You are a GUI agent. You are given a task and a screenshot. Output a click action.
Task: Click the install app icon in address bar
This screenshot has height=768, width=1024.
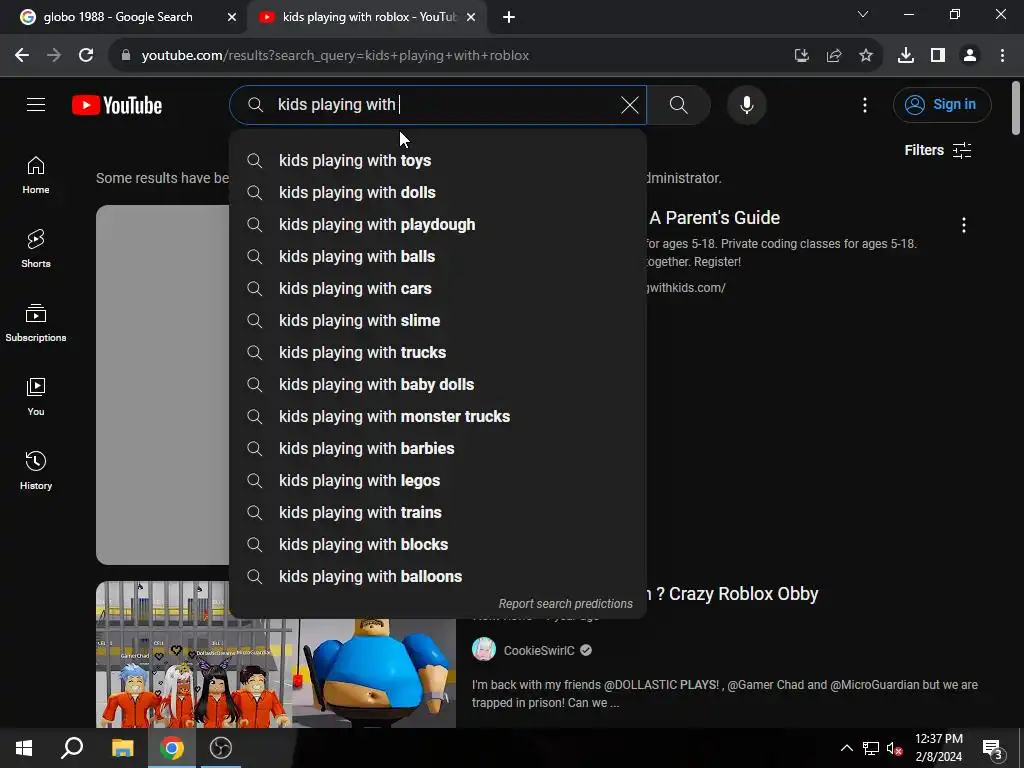[x=802, y=56]
